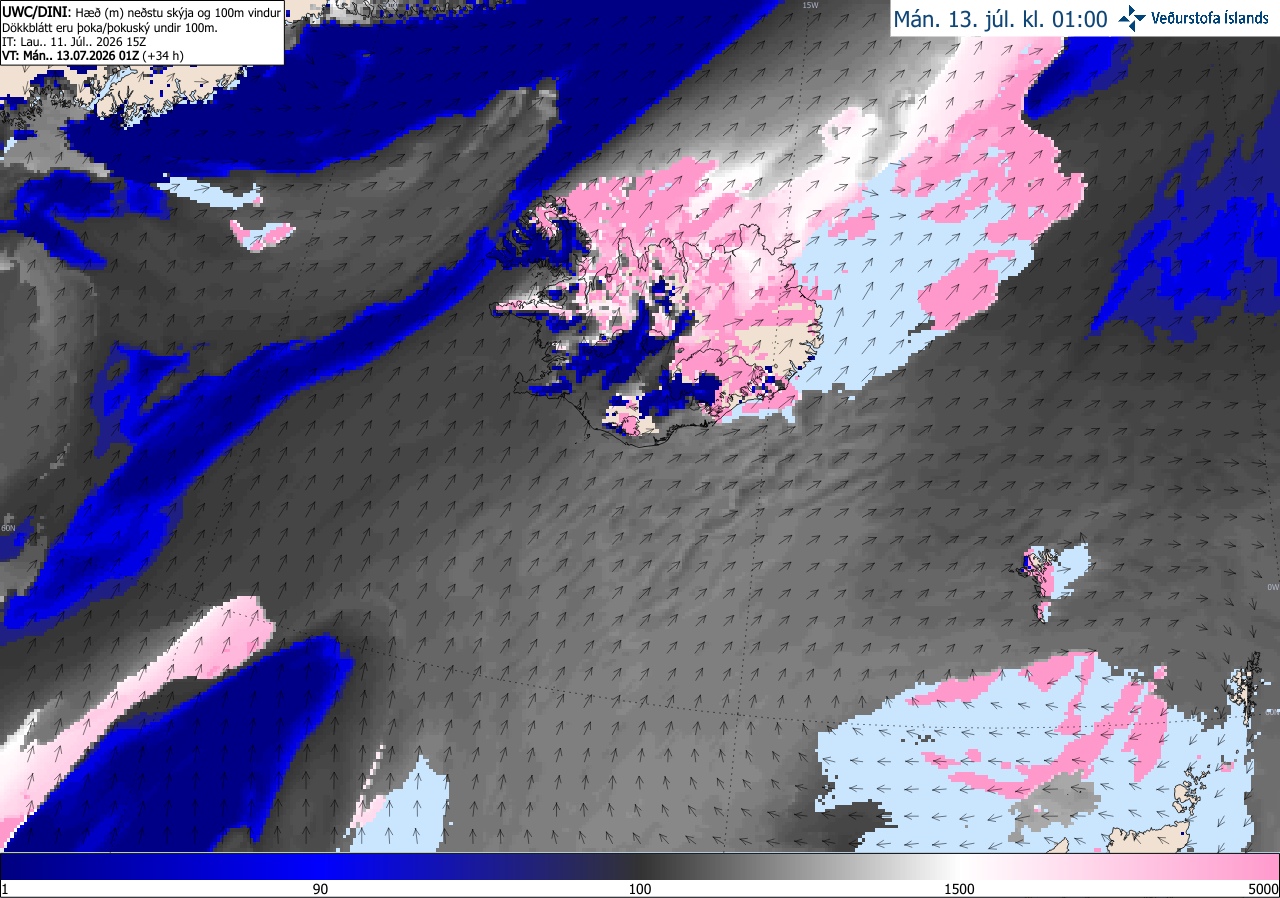This screenshot has height=898, width=1280.
Task: Pick the pink segment of the colour bar
Action: [x=1140, y=866]
